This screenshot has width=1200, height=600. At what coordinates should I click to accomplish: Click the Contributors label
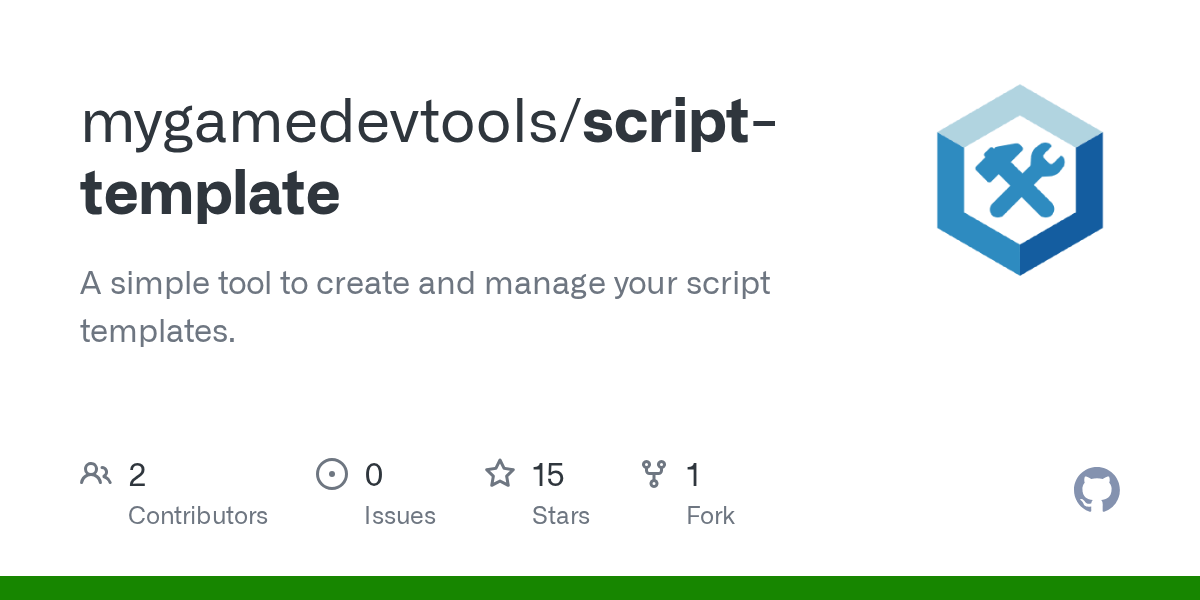pyautogui.click(x=198, y=516)
